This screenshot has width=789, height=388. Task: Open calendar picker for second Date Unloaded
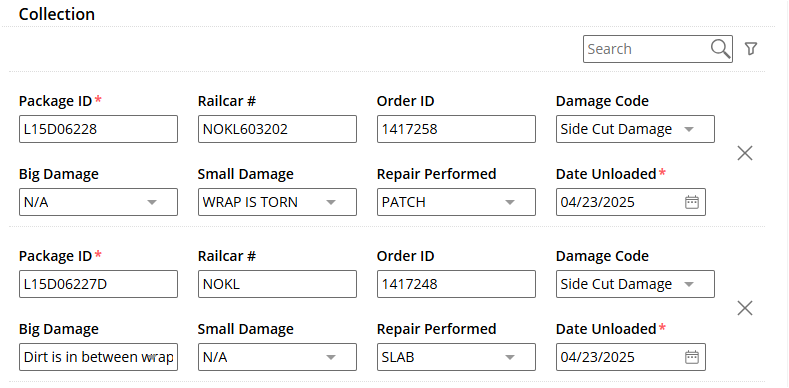point(692,357)
